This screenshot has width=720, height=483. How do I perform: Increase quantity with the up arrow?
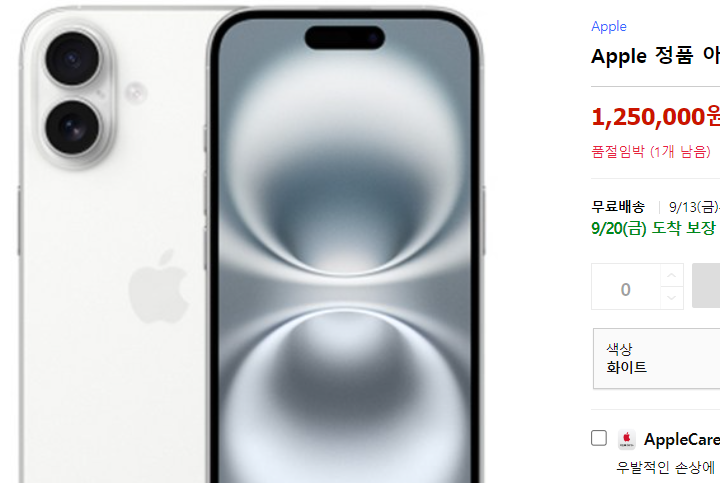pos(672,275)
